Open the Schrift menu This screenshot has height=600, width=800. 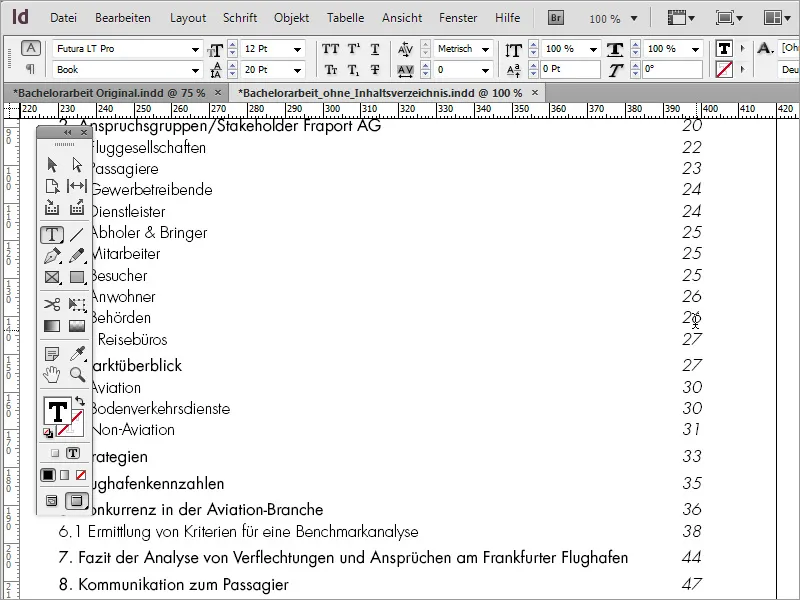(240, 18)
